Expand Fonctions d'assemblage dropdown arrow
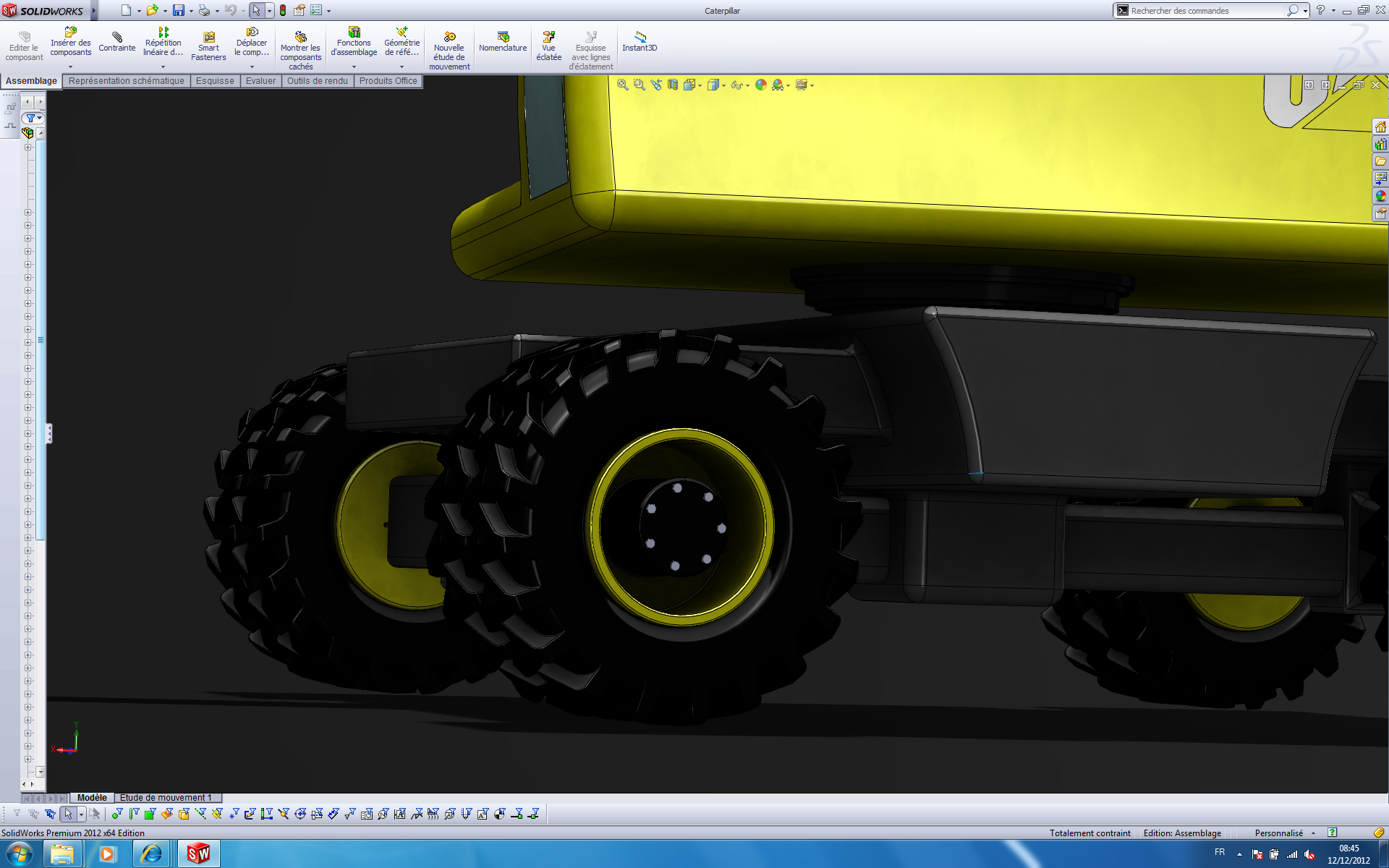This screenshot has width=1389, height=868. pos(354,67)
